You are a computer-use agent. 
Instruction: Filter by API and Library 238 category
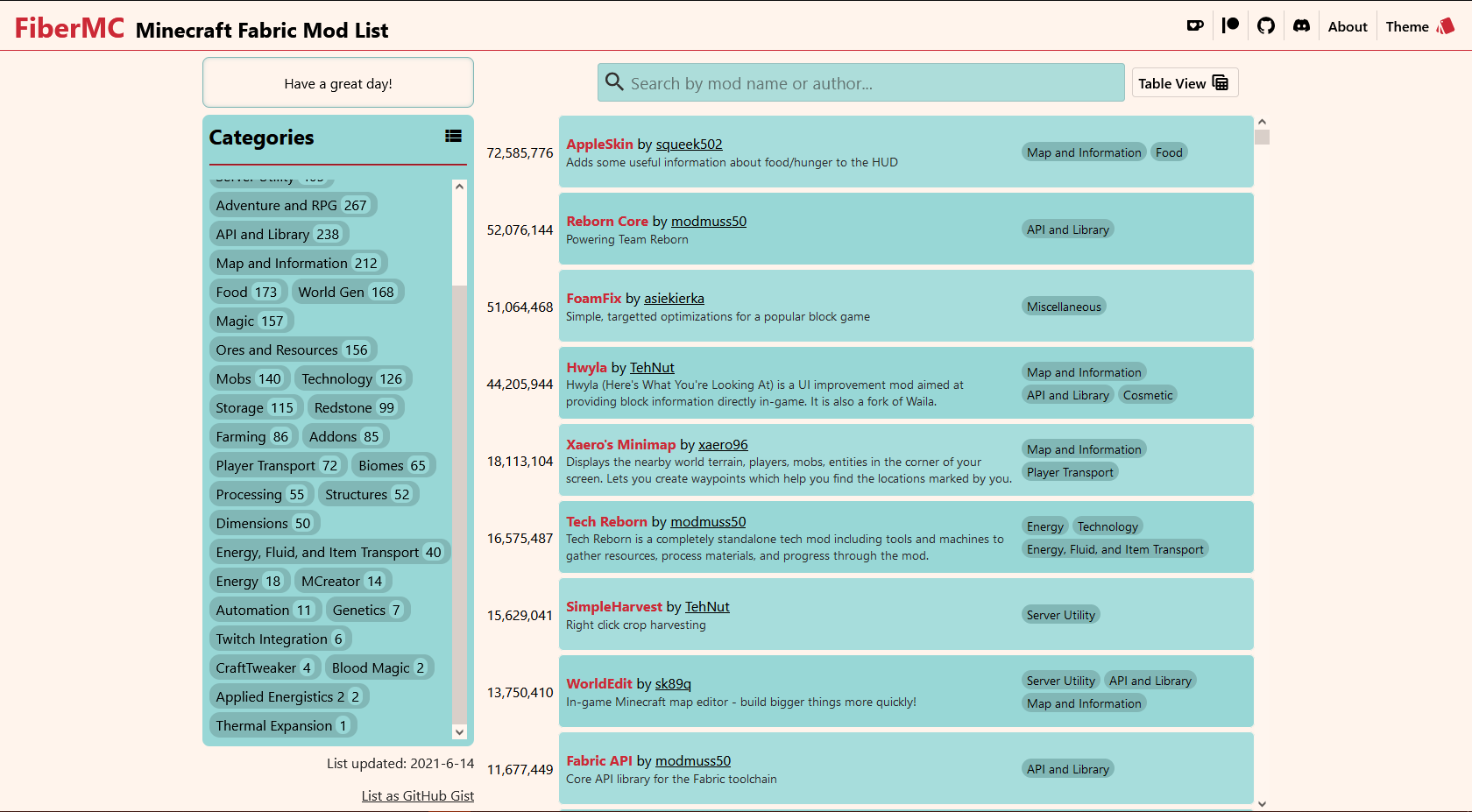pyautogui.click(x=278, y=234)
